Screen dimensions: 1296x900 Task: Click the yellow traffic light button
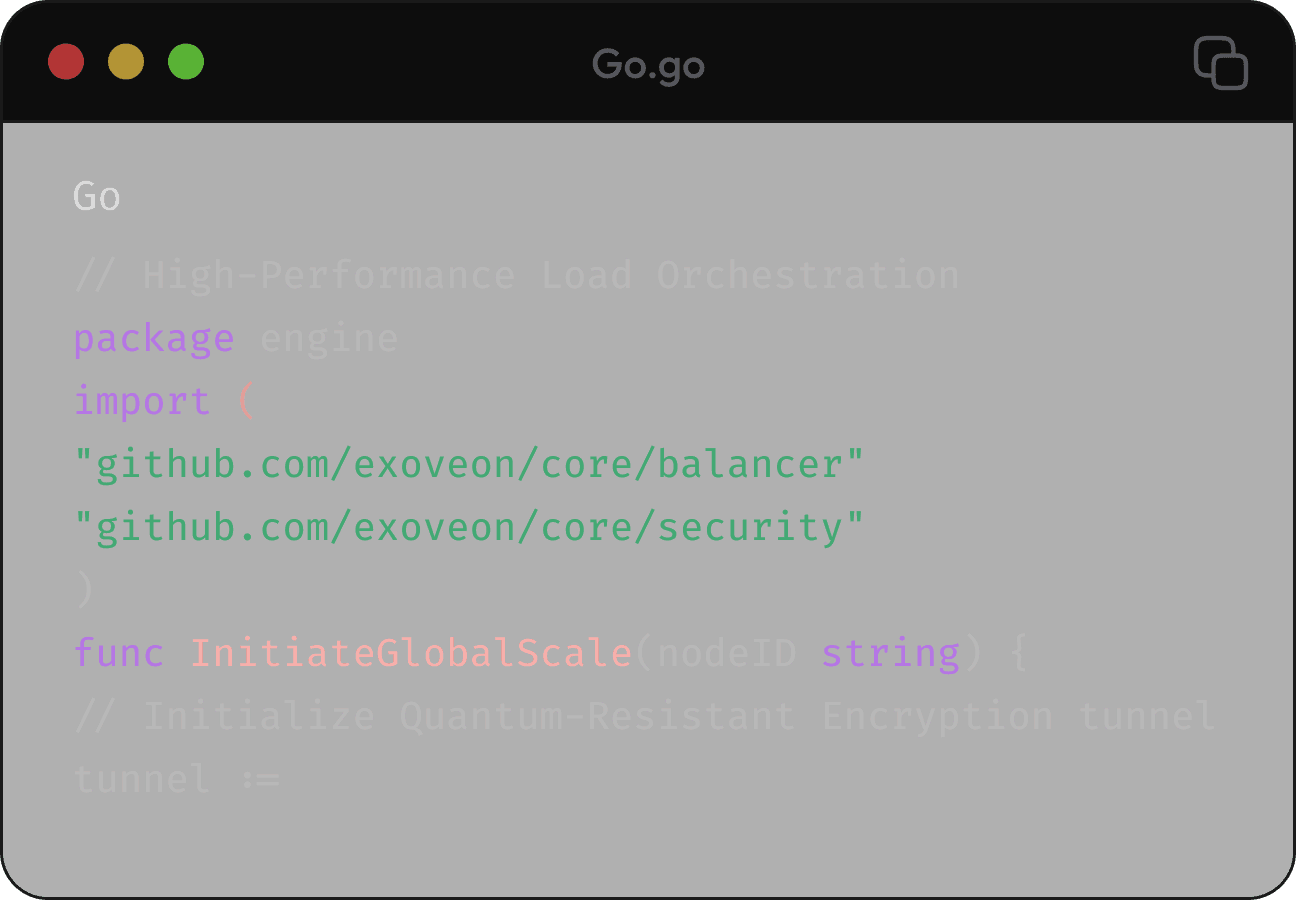point(125,62)
